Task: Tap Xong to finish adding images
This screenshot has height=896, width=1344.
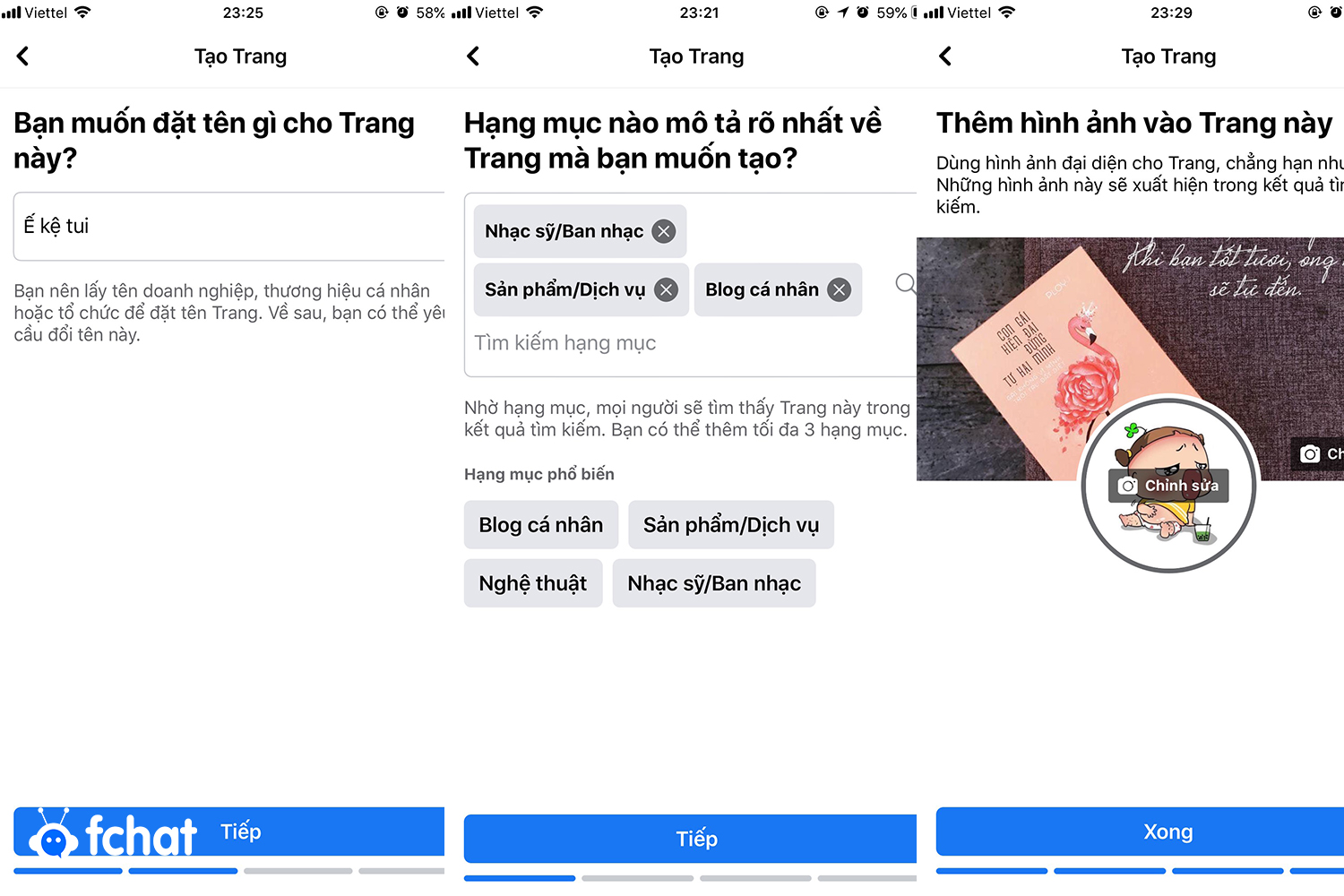Action: 1140,831
